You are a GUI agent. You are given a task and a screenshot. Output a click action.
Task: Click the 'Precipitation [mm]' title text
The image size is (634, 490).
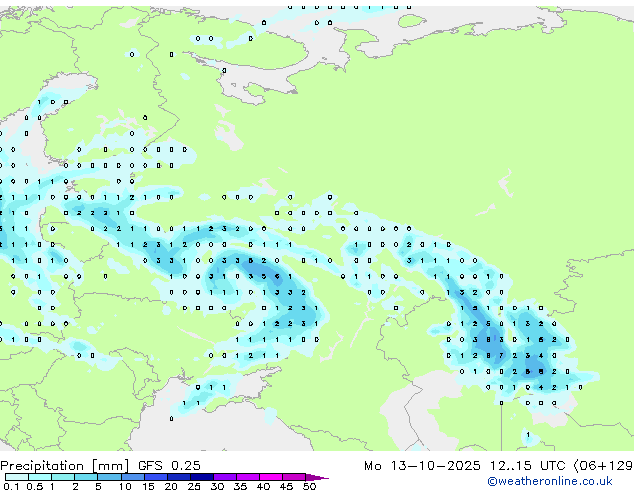65,466
